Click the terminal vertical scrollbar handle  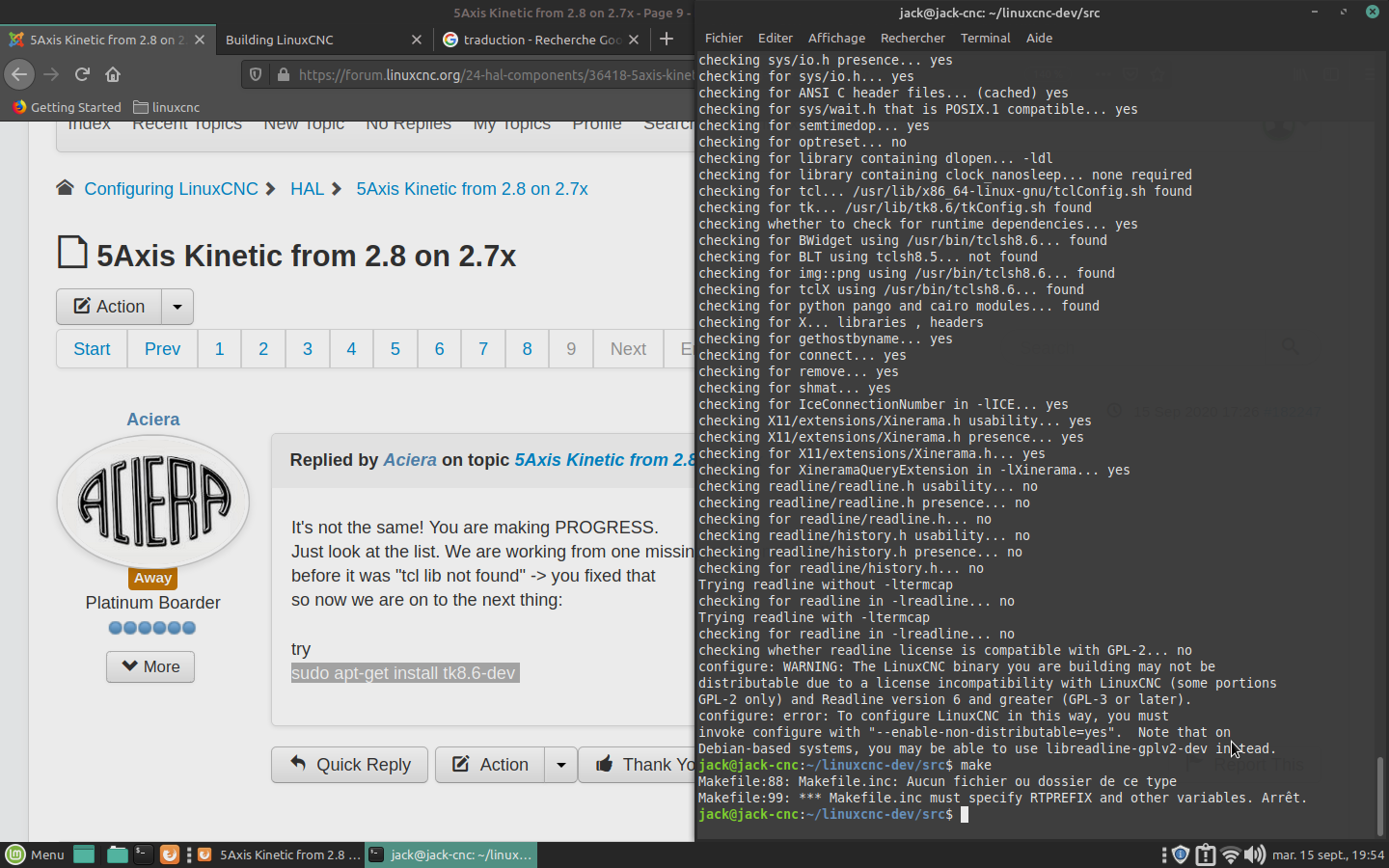pyautogui.click(x=1379, y=795)
